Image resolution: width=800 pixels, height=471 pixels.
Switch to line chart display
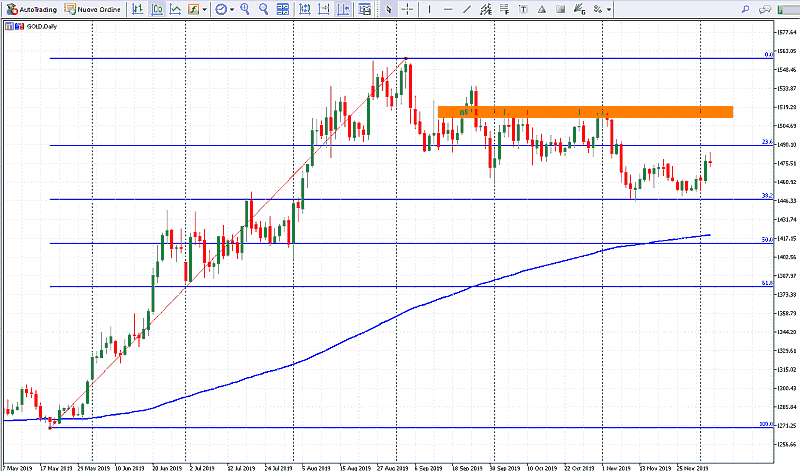coord(176,9)
